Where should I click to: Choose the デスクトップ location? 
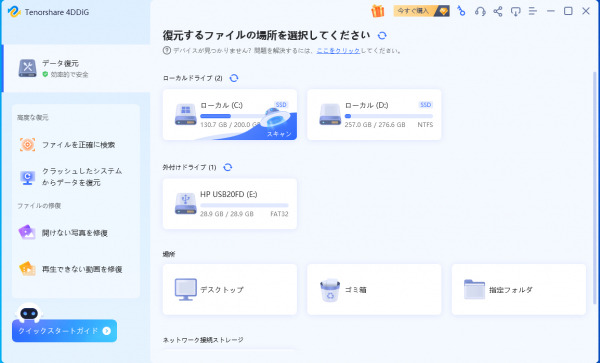pyautogui.click(x=230, y=290)
